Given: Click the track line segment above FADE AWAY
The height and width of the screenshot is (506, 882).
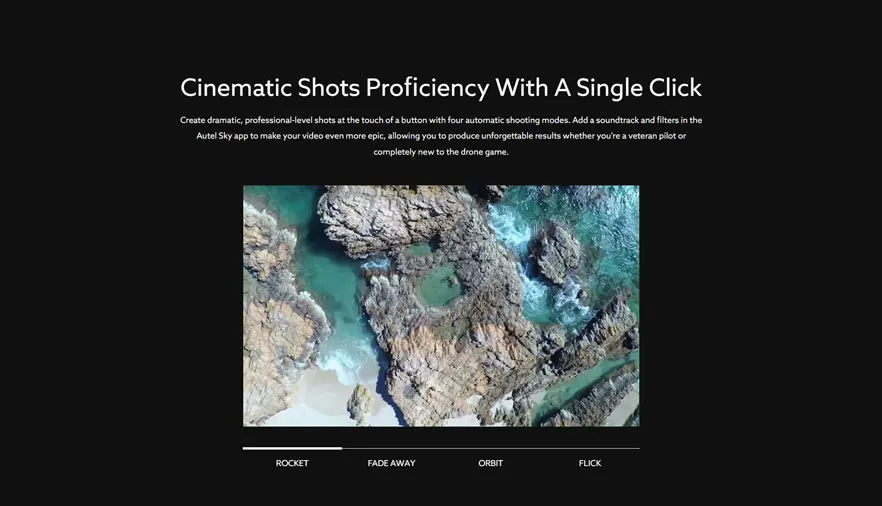Looking at the screenshot, I should click(392, 448).
